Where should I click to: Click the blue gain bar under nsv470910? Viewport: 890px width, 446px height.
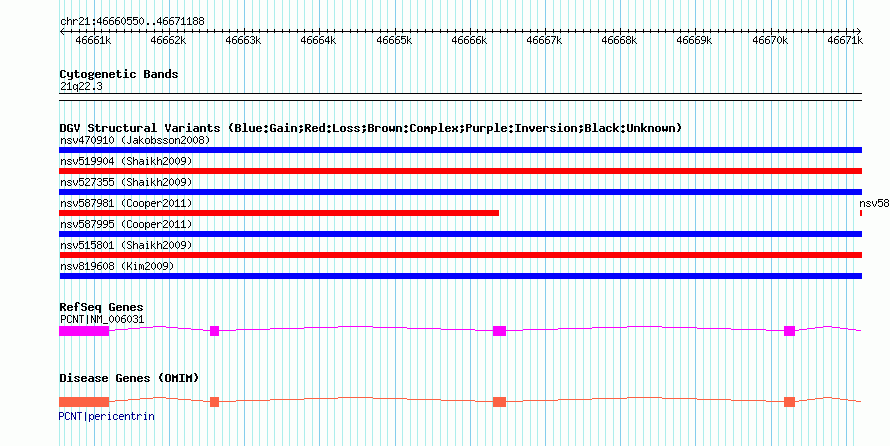pos(460,150)
